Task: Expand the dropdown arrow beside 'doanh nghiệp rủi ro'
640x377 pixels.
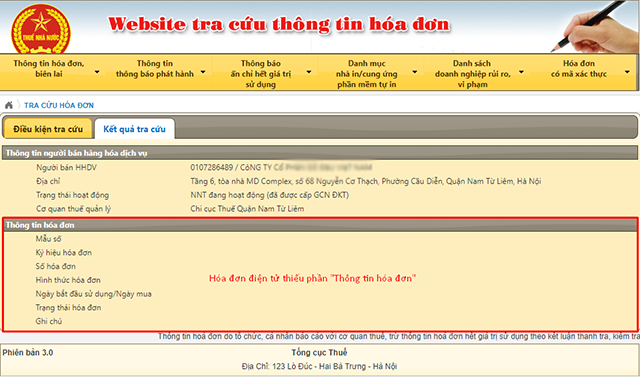Action: [521, 72]
